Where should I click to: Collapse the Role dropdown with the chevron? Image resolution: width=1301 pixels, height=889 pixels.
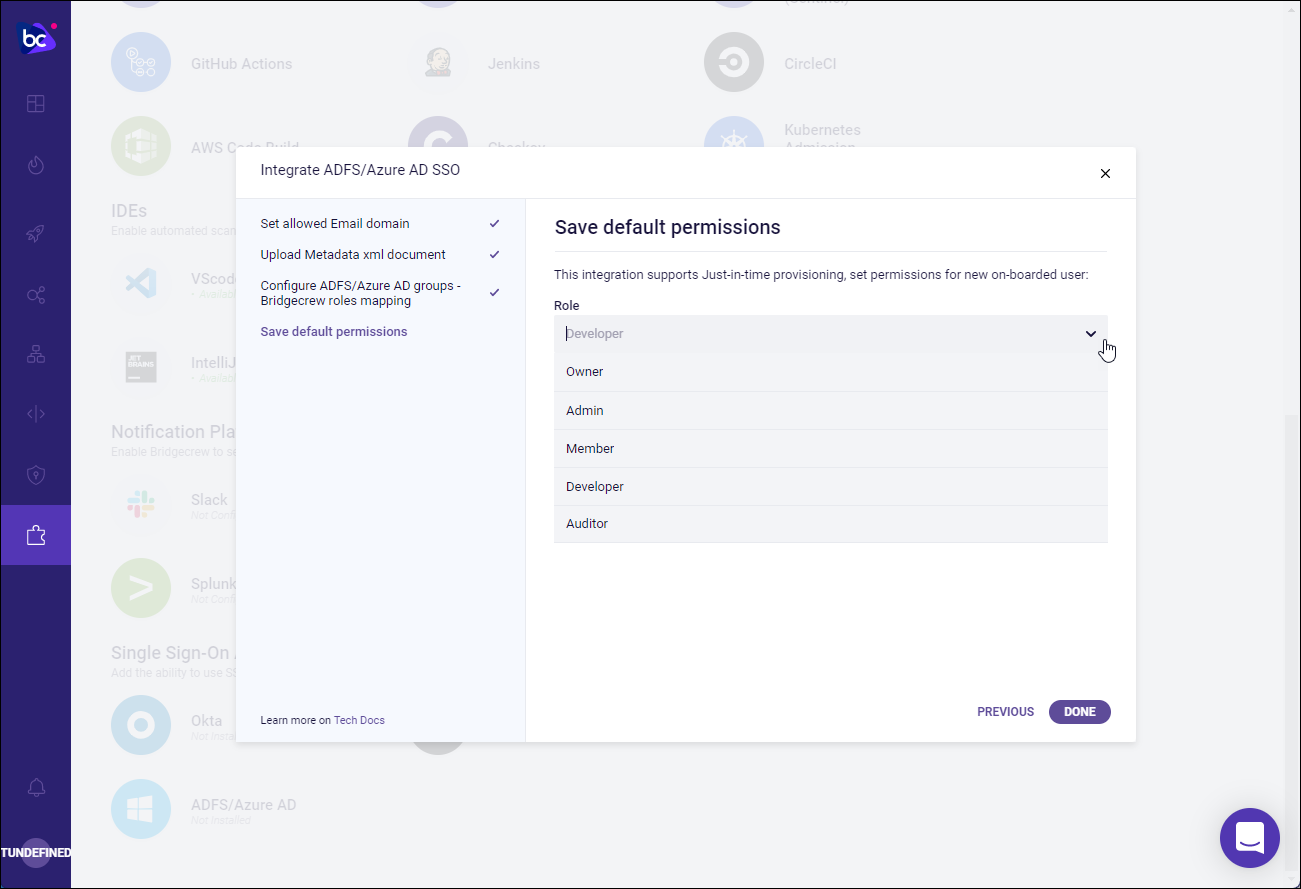click(x=1091, y=334)
